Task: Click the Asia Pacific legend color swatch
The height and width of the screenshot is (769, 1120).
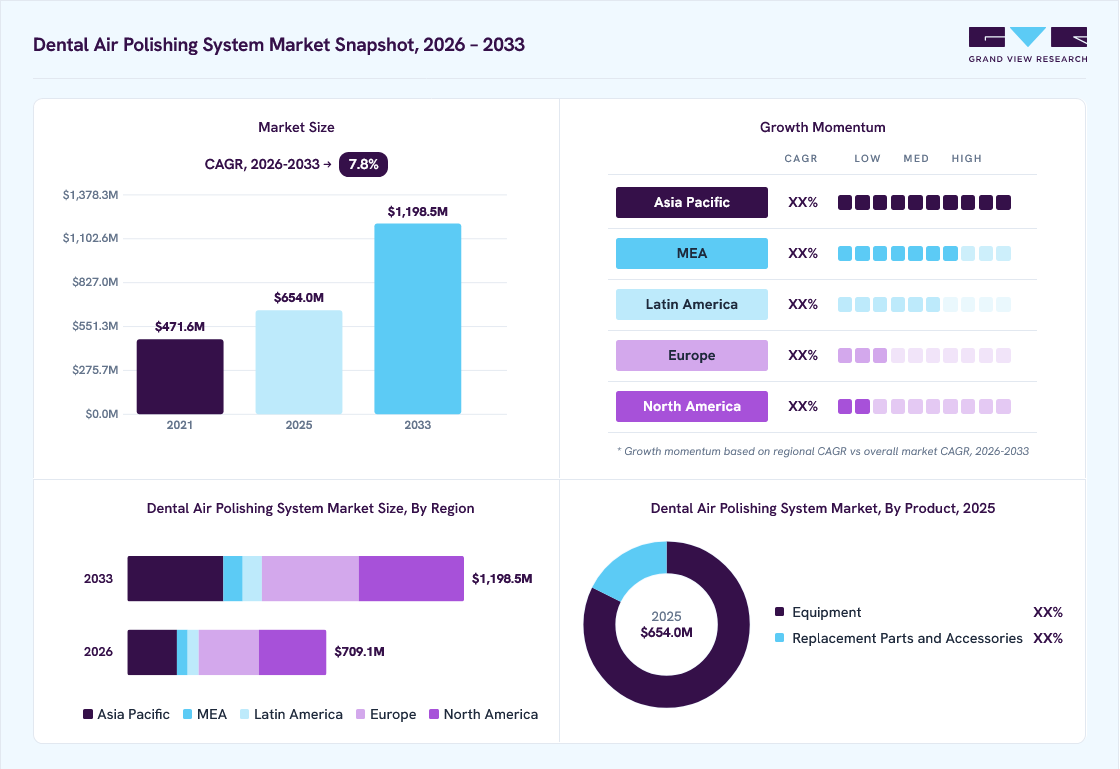Action: click(x=88, y=714)
